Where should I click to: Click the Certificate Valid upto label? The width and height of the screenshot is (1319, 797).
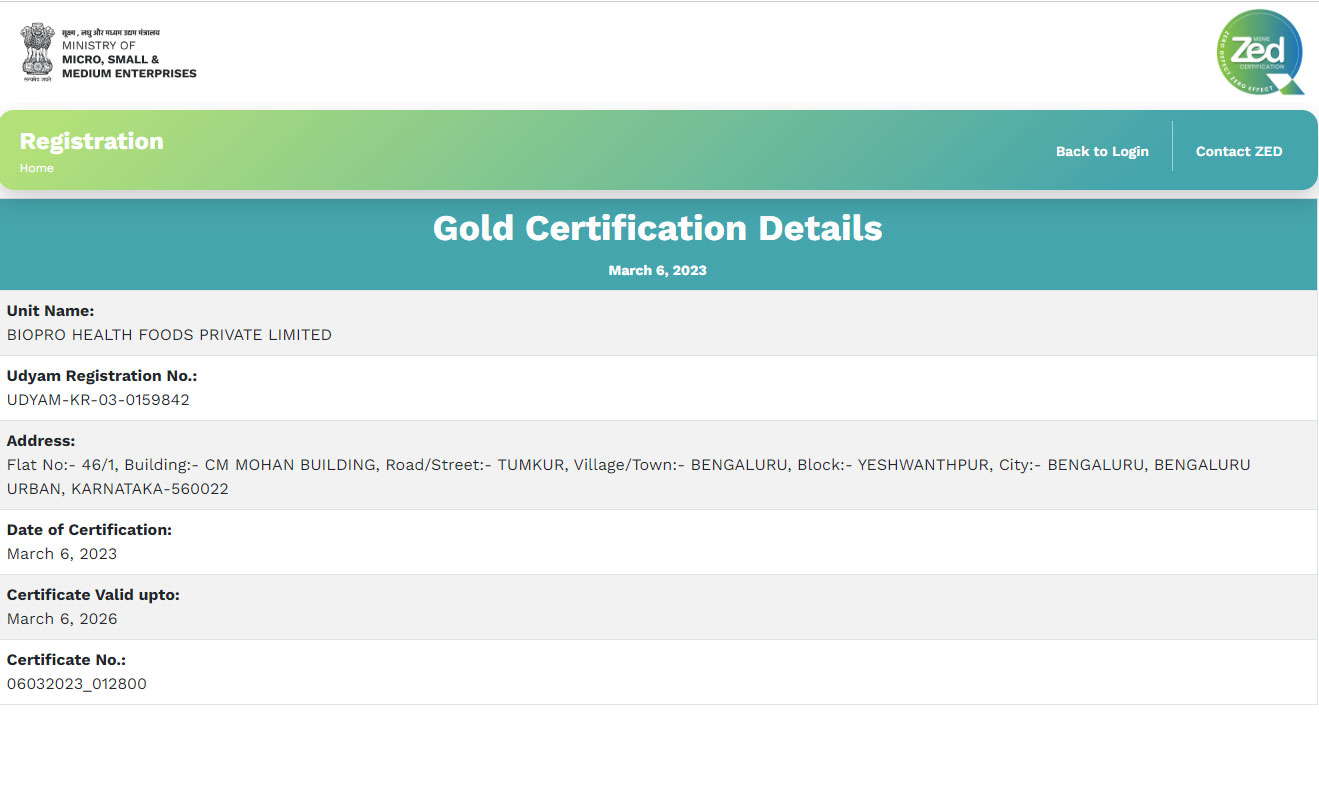(93, 595)
